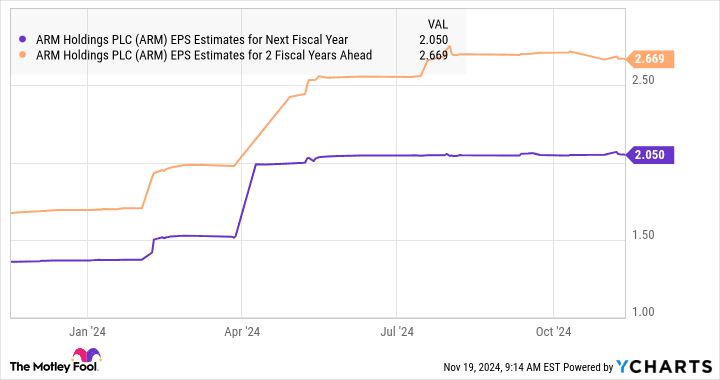Click the VAL column header in legend
This screenshot has height=380, width=720.
pyautogui.click(x=438, y=24)
